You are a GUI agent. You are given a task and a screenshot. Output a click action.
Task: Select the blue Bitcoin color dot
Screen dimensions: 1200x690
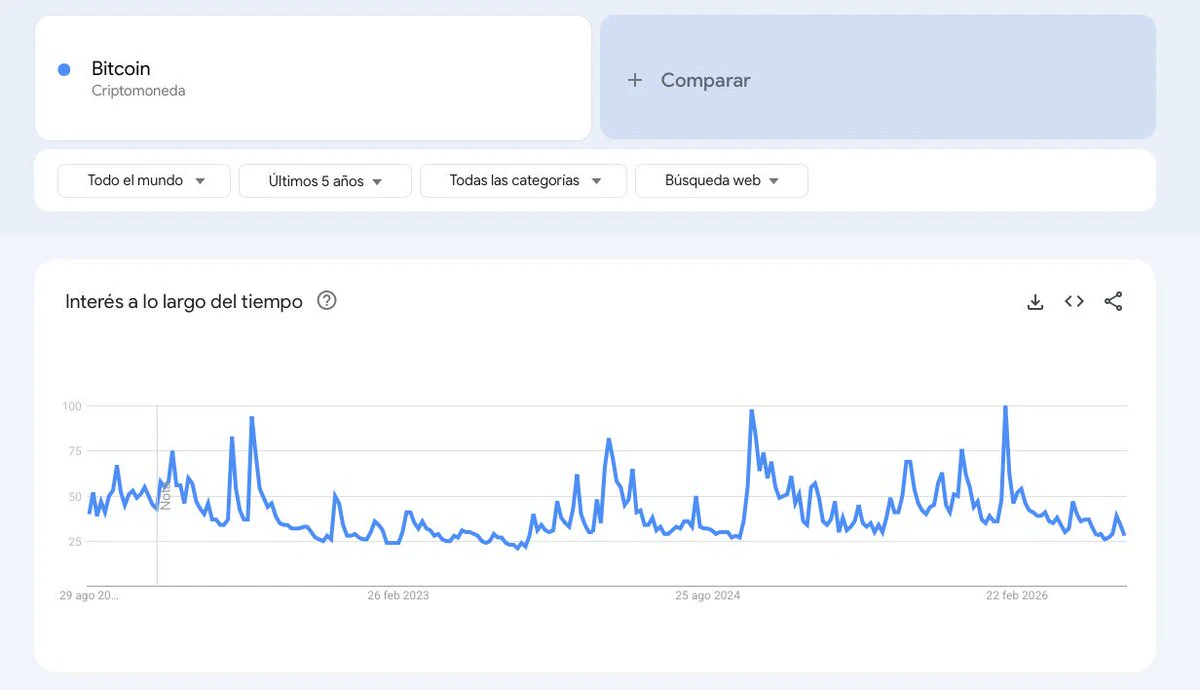pyautogui.click(x=64, y=69)
